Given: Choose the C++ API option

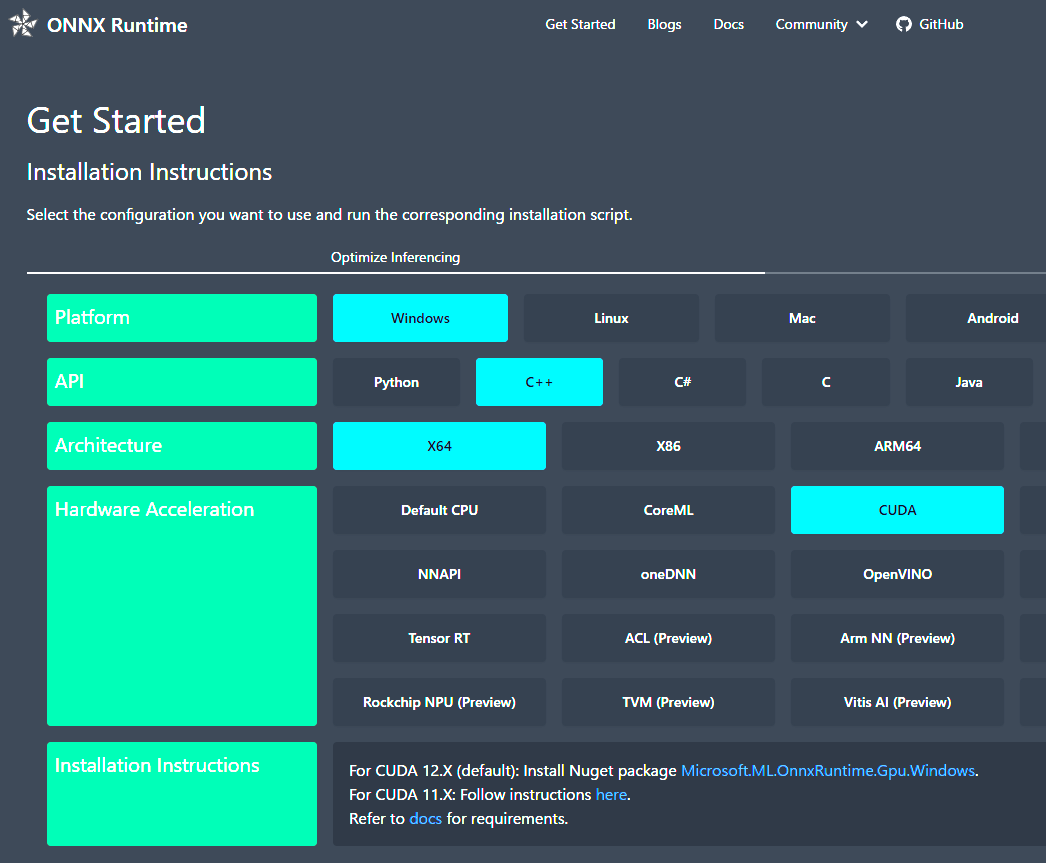Looking at the screenshot, I should coord(539,382).
